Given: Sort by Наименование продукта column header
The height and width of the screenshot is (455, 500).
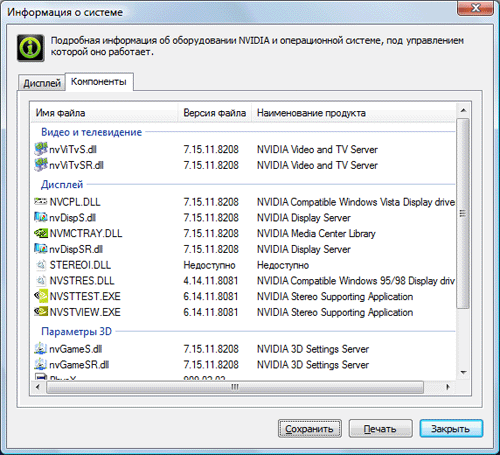Looking at the screenshot, I should [353, 113].
